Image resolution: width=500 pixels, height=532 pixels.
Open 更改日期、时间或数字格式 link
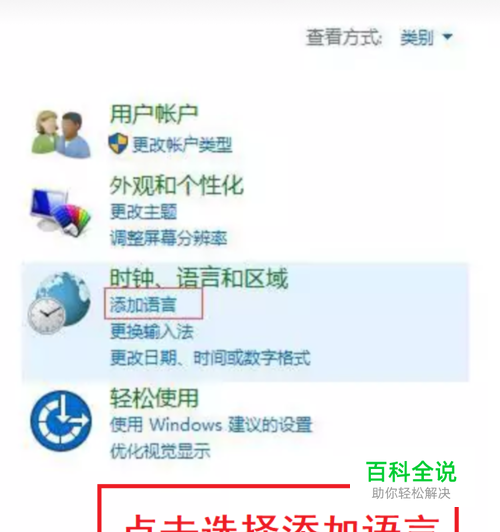210,358
